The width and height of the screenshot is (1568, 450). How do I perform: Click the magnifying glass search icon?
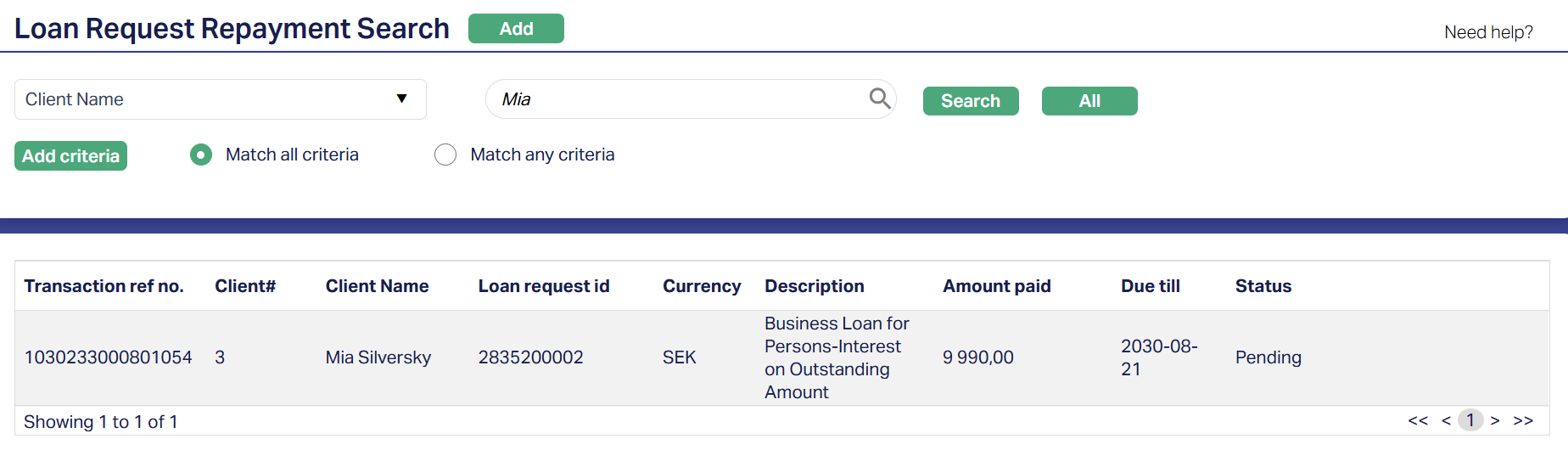coord(880,99)
